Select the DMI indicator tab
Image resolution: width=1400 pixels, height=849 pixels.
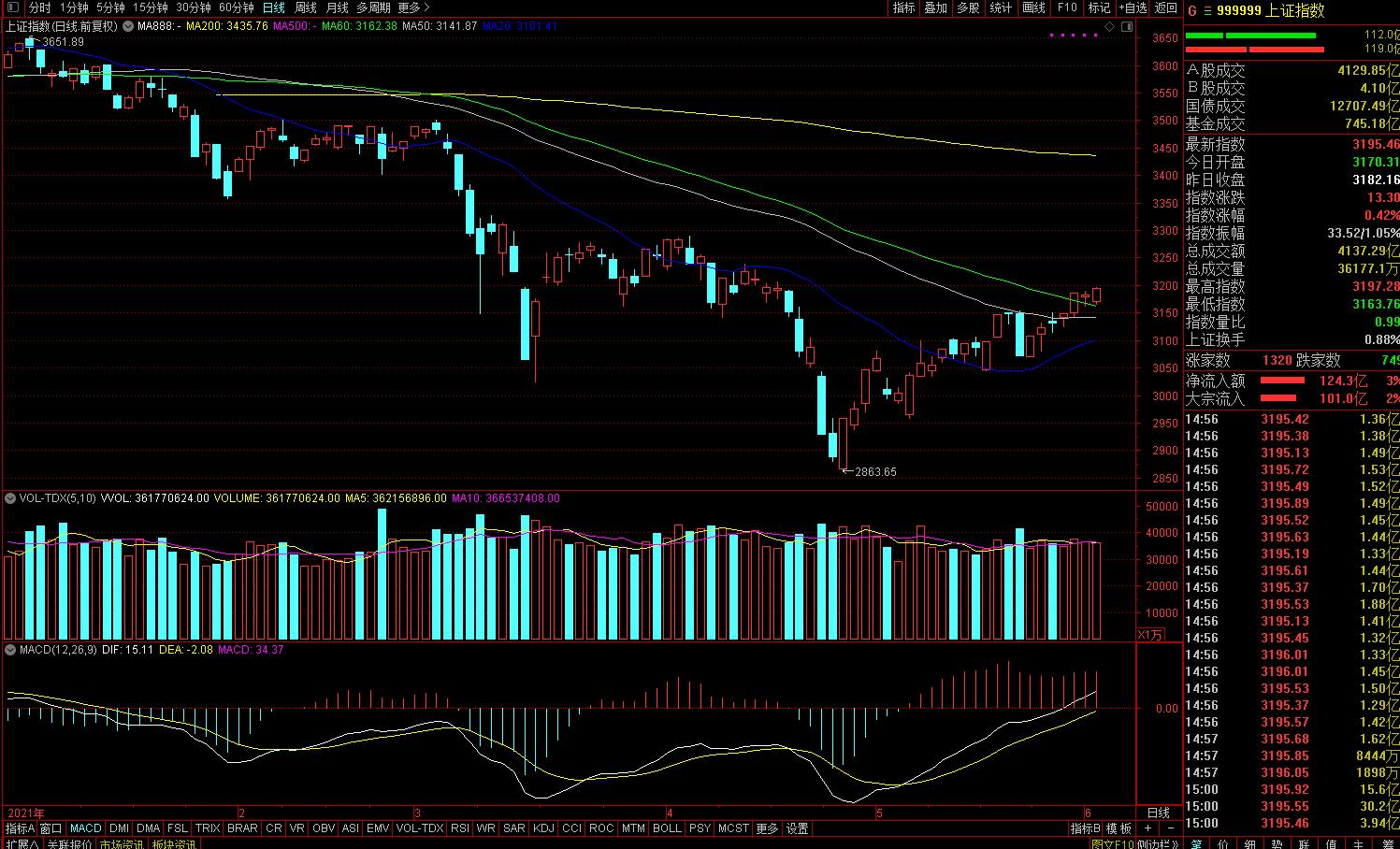tap(119, 828)
